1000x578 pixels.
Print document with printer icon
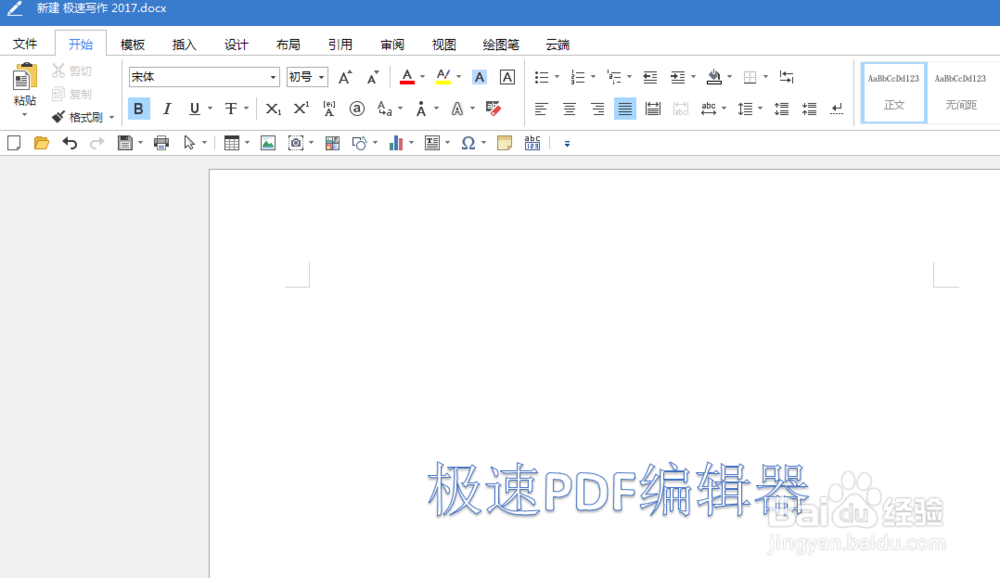(x=161, y=143)
